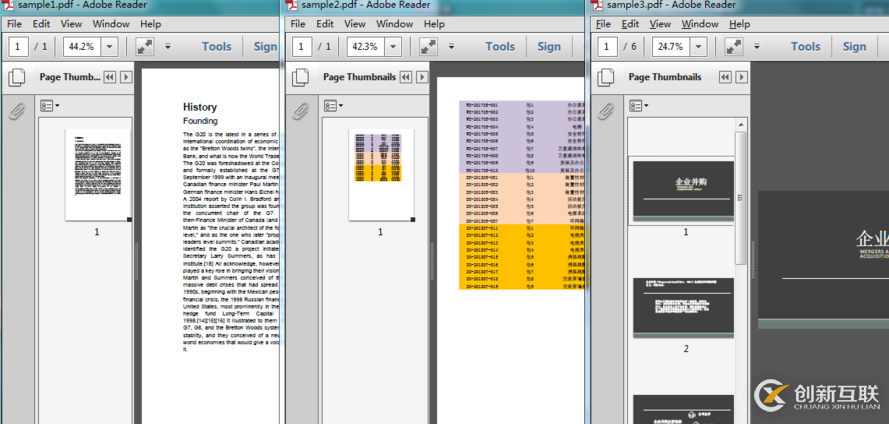The image size is (889, 424).
Task: Collapse the Page Thumbnails pane in sample2.pdf
Action: click(x=405, y=77)
